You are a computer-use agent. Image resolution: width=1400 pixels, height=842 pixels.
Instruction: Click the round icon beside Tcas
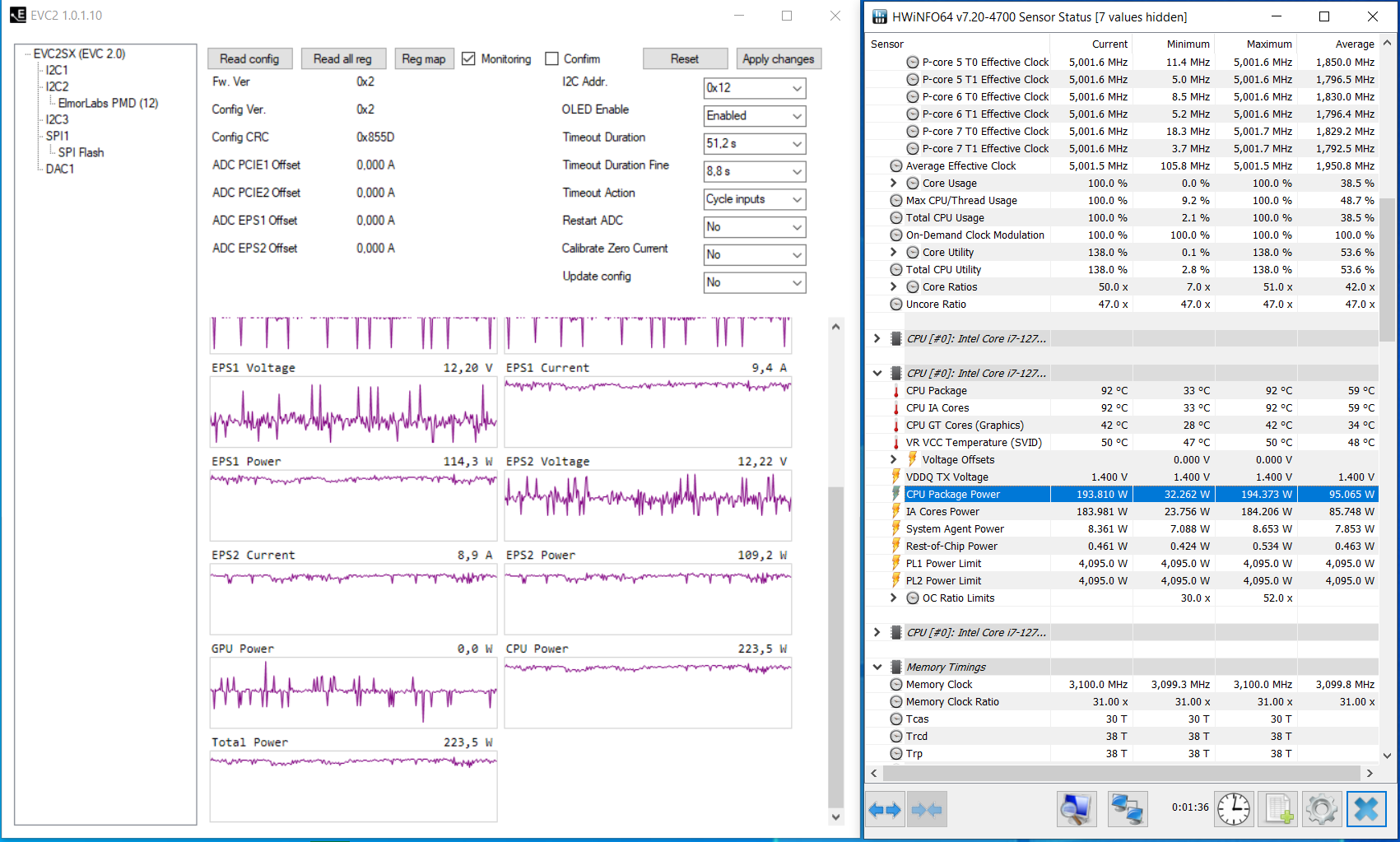coord(896,719)
